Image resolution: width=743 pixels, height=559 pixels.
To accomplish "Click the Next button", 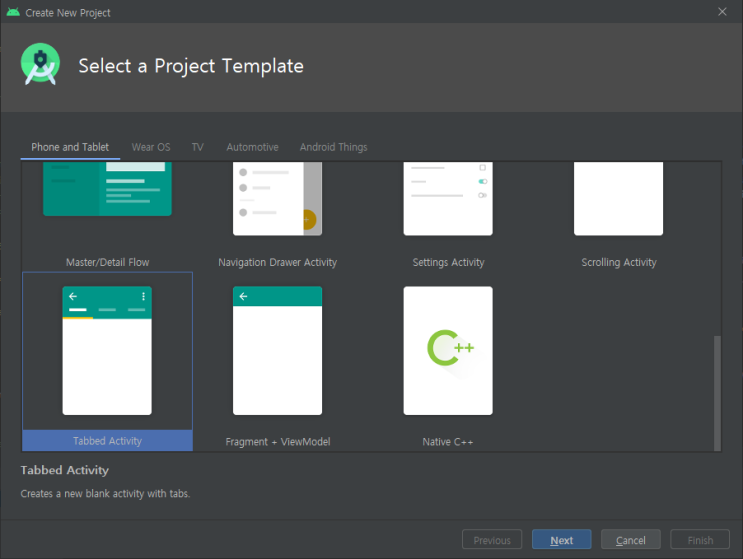I will click(x=562, y=540).
